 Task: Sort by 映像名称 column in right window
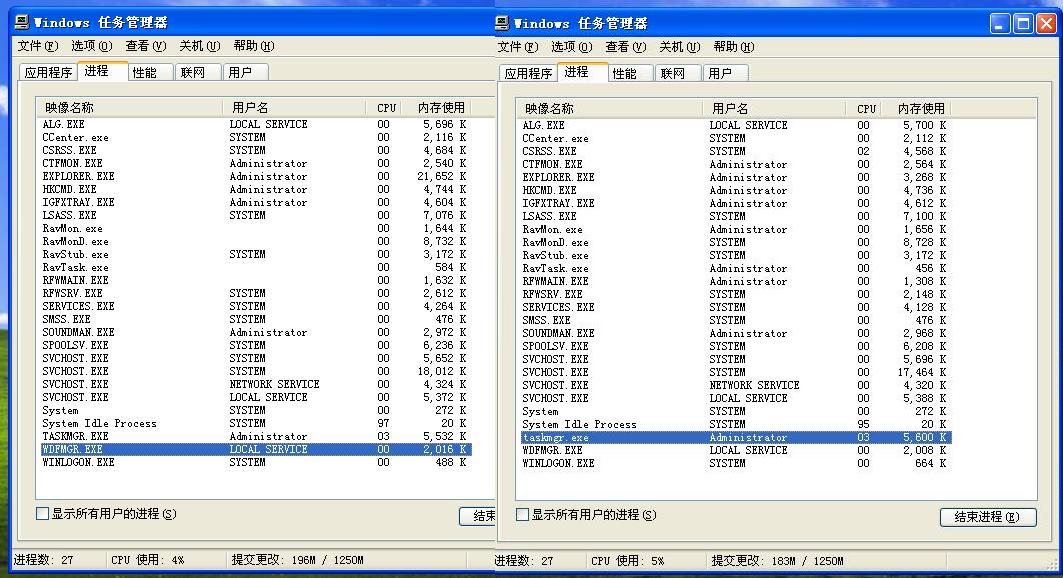pyautogui.click(x=609, y=108)
